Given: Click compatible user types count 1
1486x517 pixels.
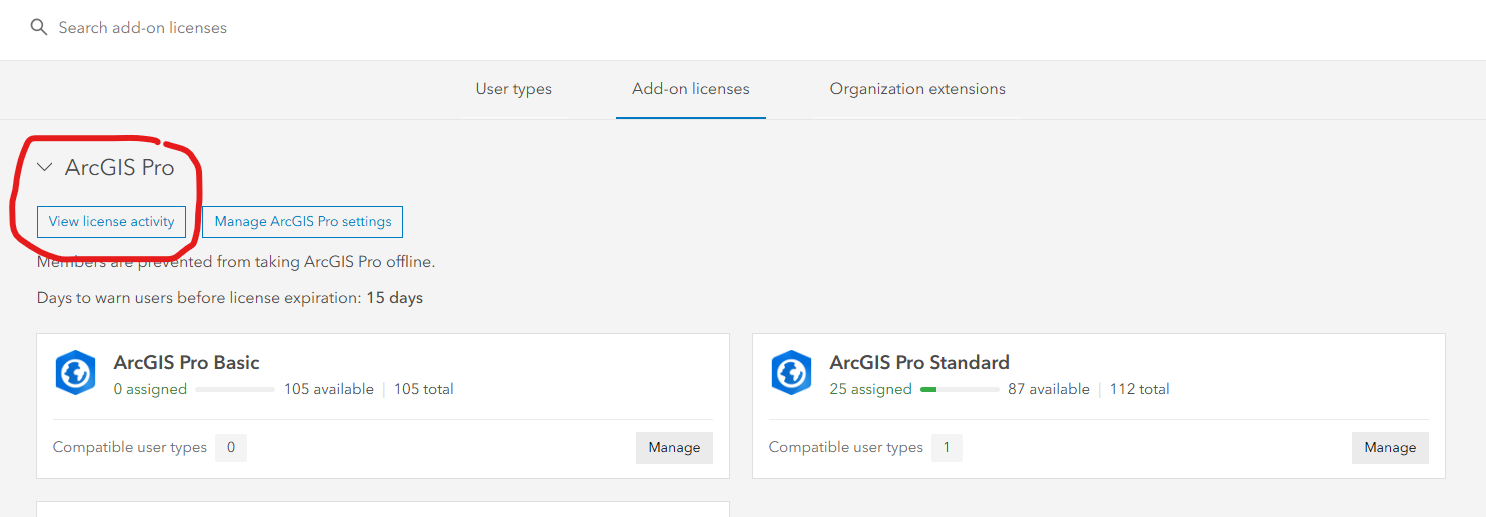Looking at the screenshot, I should (x=947, y=447).
